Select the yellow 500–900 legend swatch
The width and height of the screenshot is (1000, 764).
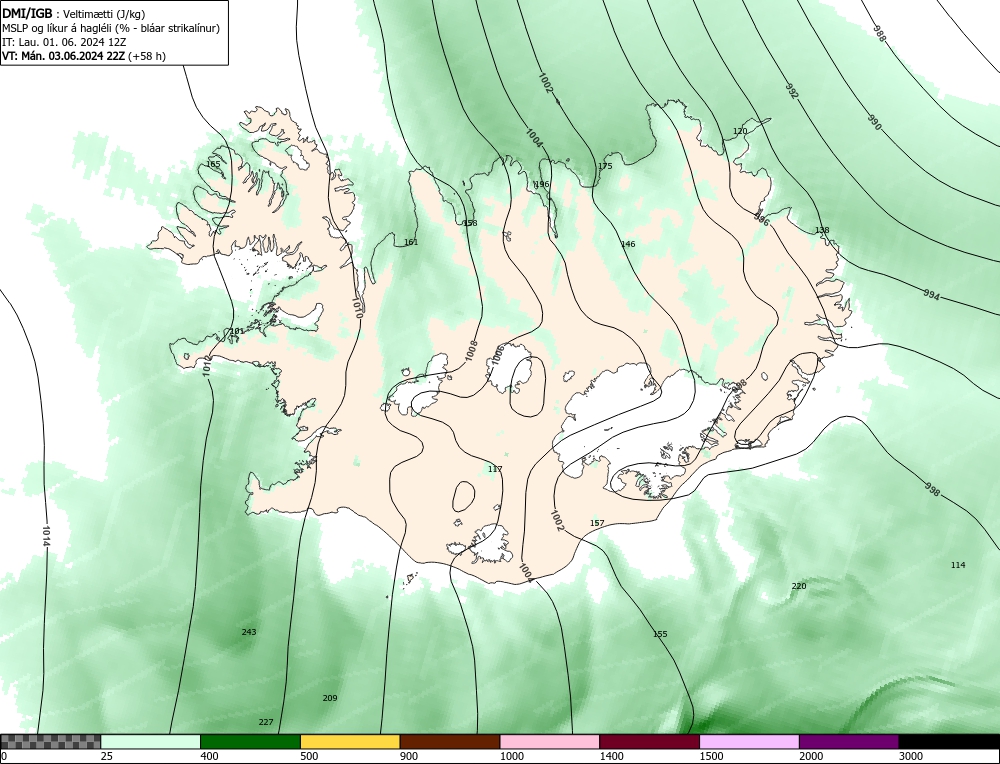pos(350,741)
